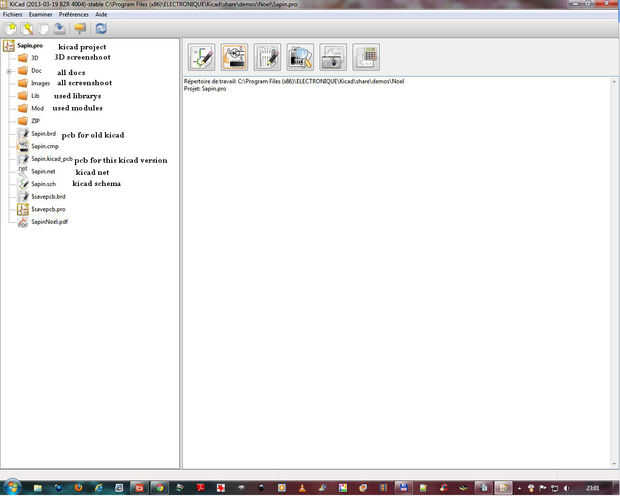The width and height of the screenshot is (620, 496).
Task: Click the SapinNoel.pdf document icon
Action: (23, 222)
